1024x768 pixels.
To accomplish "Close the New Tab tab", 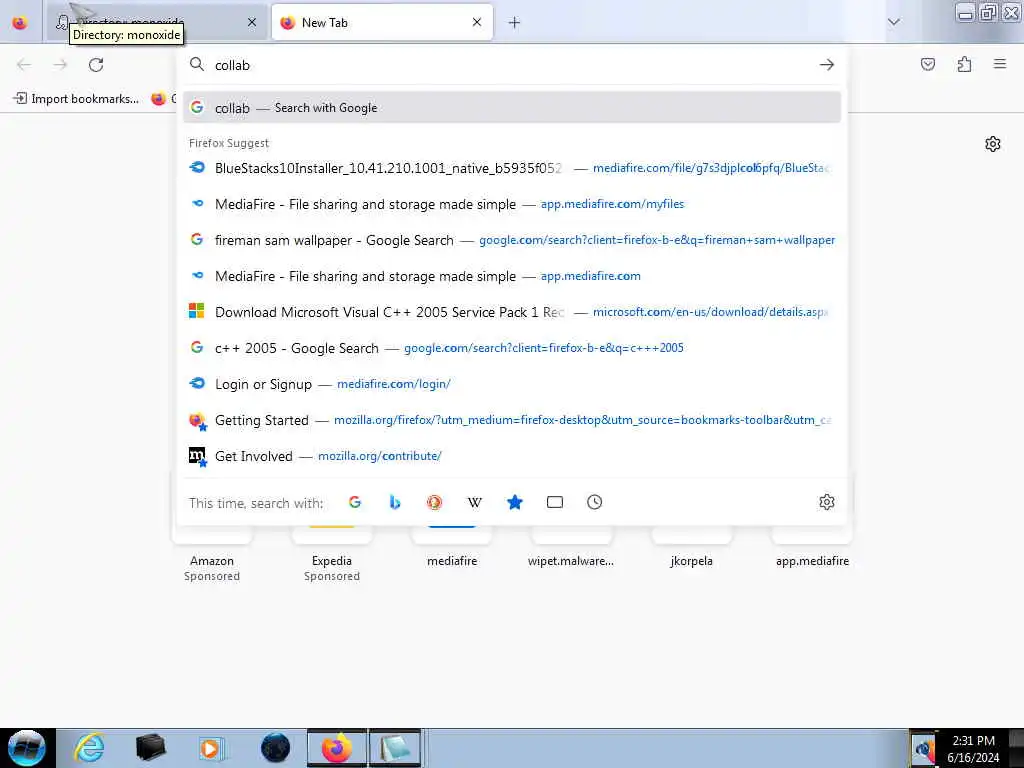I will [477, 23].
